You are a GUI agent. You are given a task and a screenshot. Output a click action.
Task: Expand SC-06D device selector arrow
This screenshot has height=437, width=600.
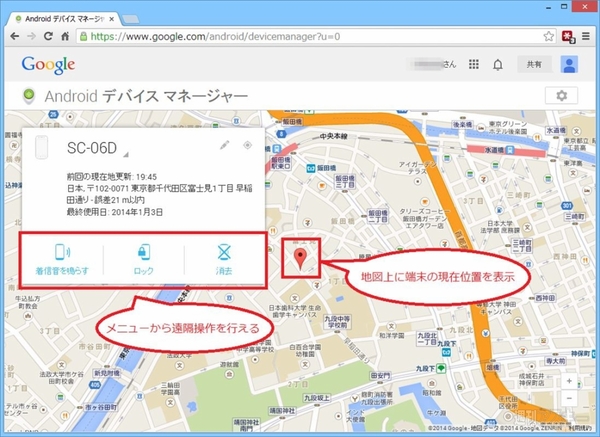126,155
